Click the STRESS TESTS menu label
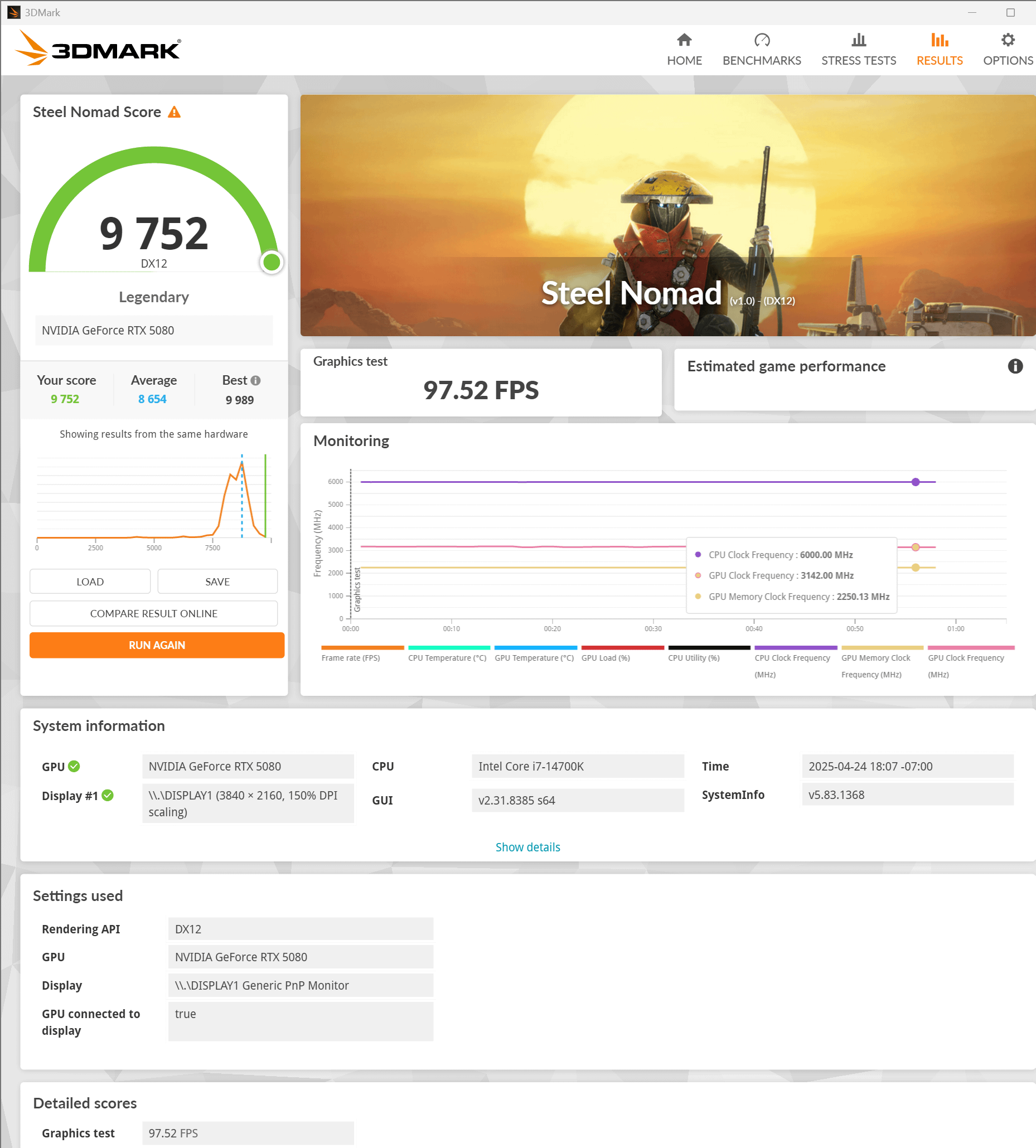This screenshot has width=1036, height=1148. pyautogui.click(x=858, y=60)
